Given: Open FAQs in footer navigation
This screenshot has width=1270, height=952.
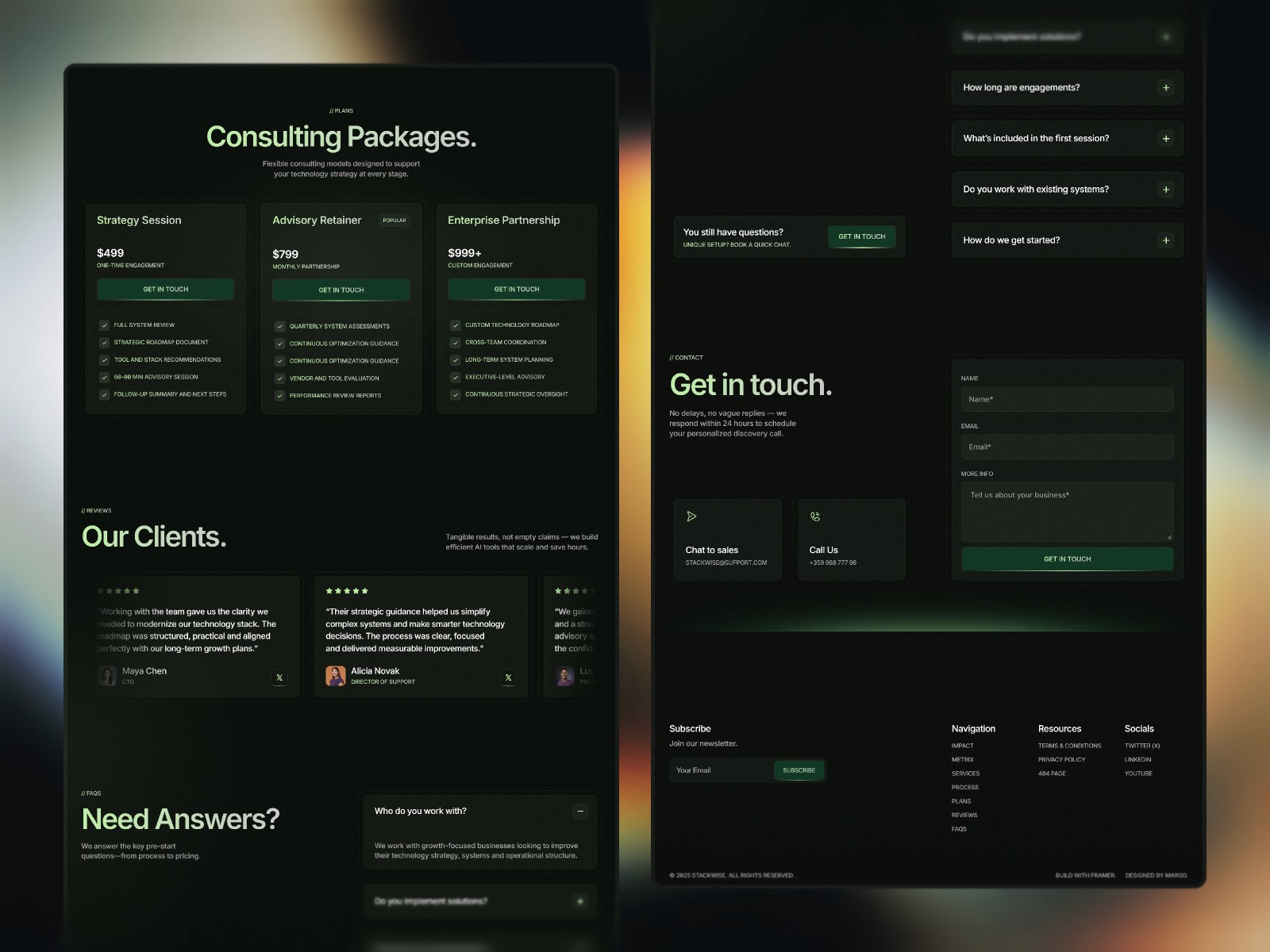Looking at the screenshot, I should pos(960,829).
